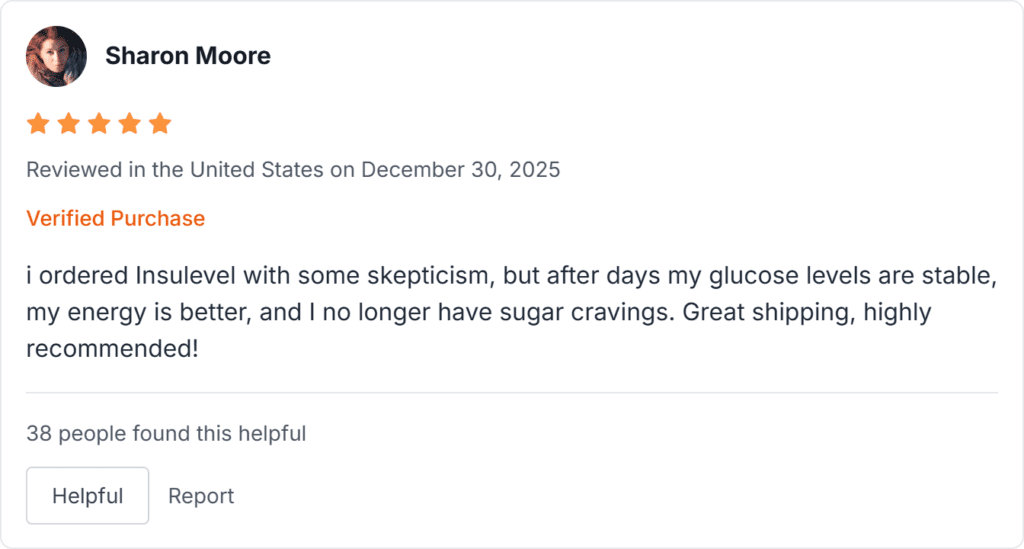The width and height of the screenshot is (1024, 549).
Task: Report this review
Action: [201, 496]
